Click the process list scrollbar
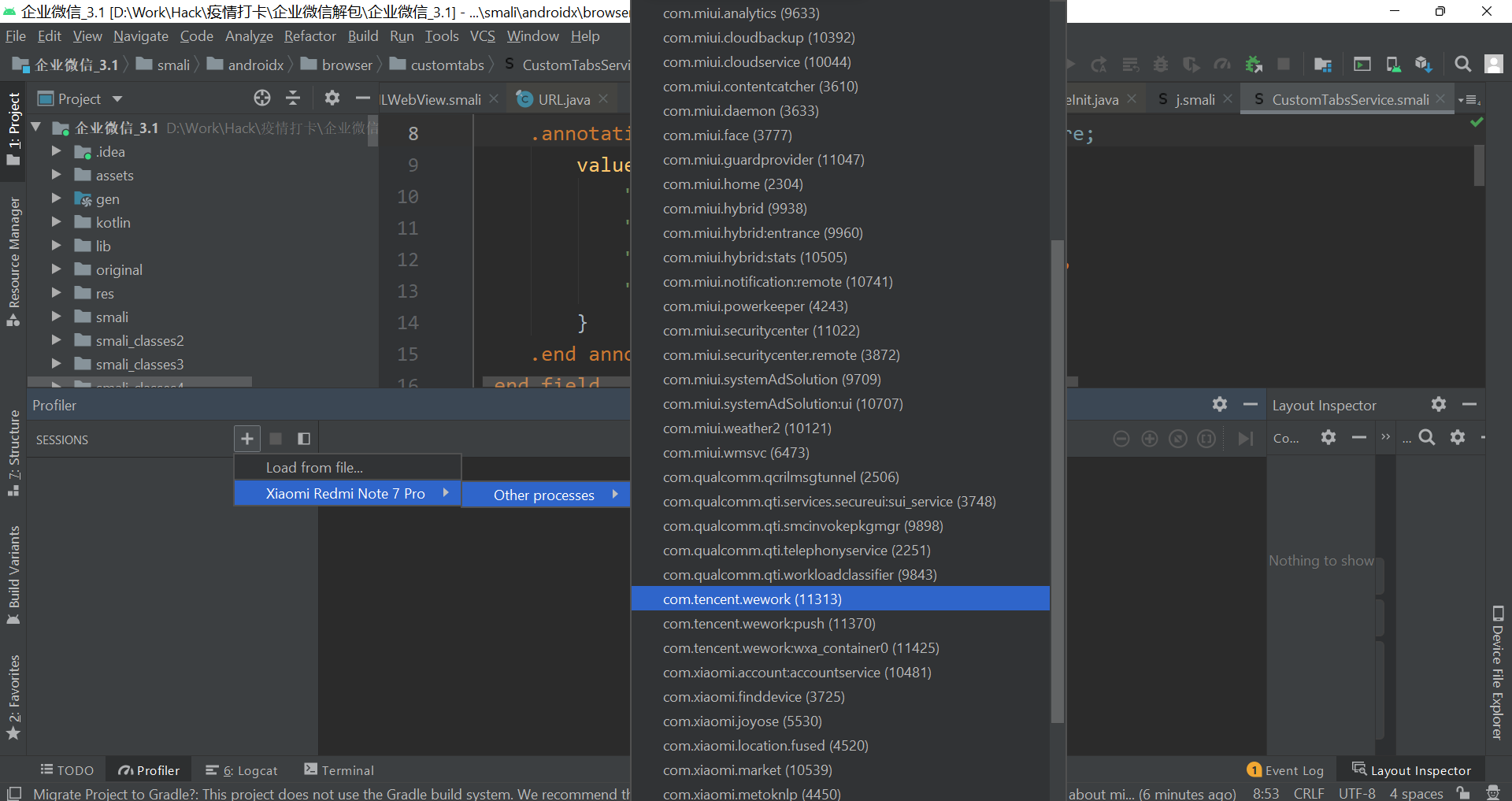The image size is (1512, 801). coord(1058,481)
